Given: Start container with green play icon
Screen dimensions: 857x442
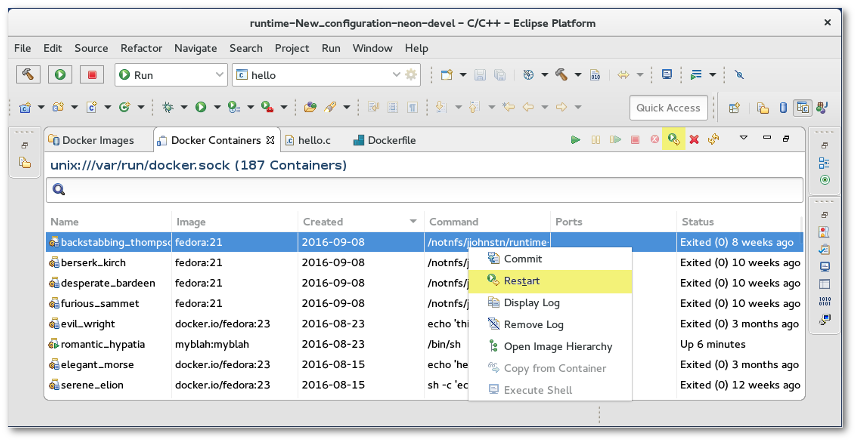Looking at the screenshot, I should pos(575,140).
